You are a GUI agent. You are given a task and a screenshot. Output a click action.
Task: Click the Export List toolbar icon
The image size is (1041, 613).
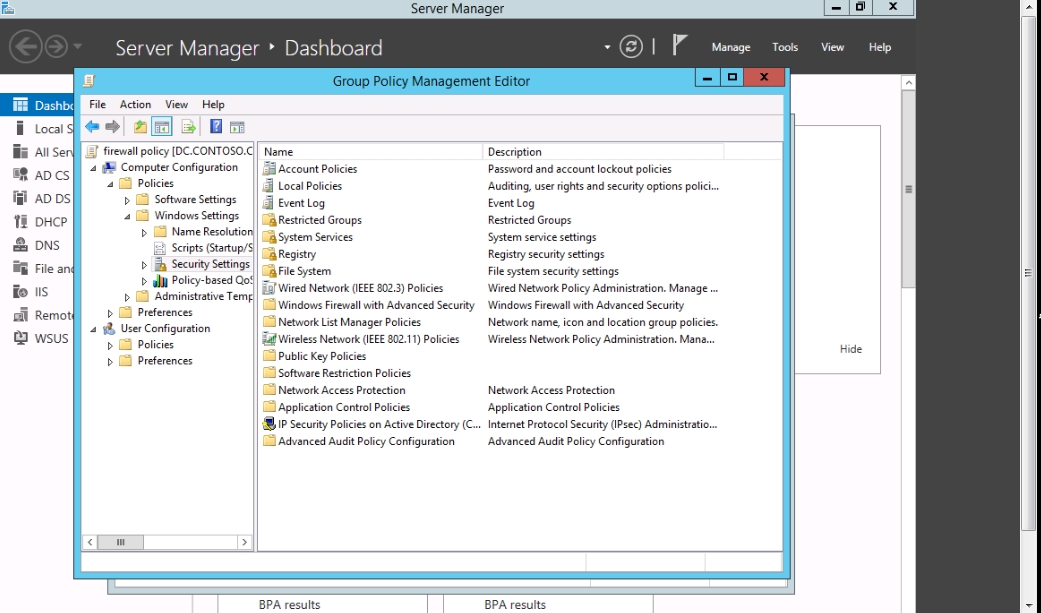coord(188,127)
